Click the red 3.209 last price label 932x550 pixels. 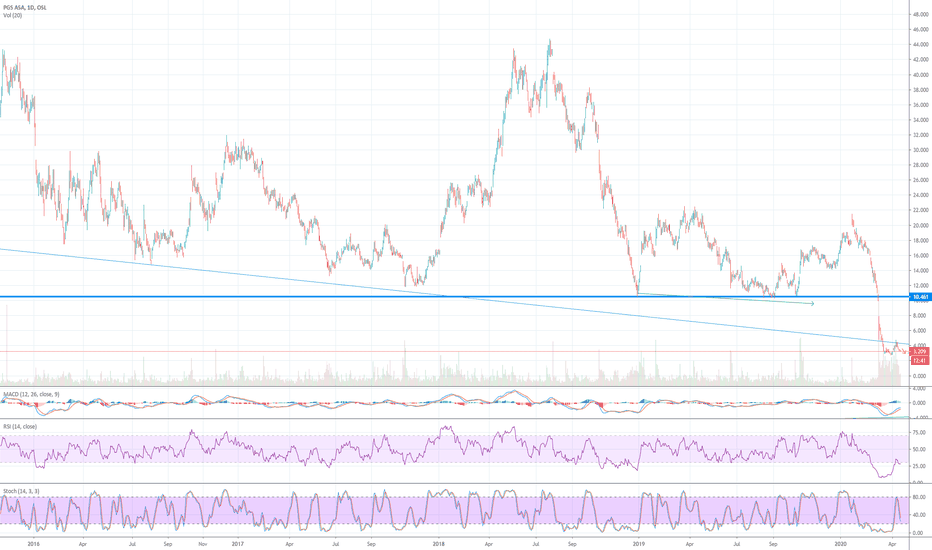tap(920, 352)
